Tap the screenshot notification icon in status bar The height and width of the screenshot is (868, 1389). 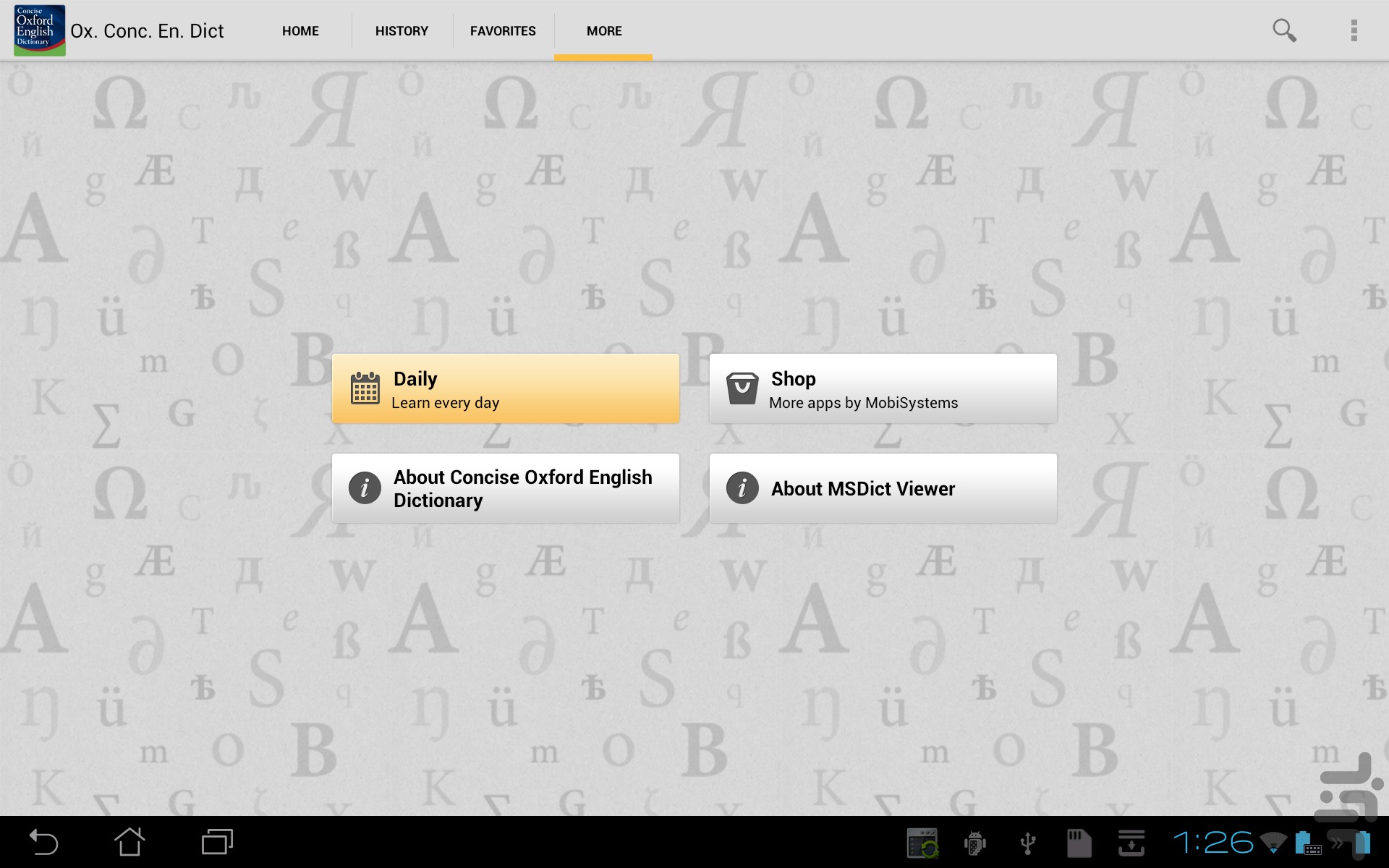(922, 843)
